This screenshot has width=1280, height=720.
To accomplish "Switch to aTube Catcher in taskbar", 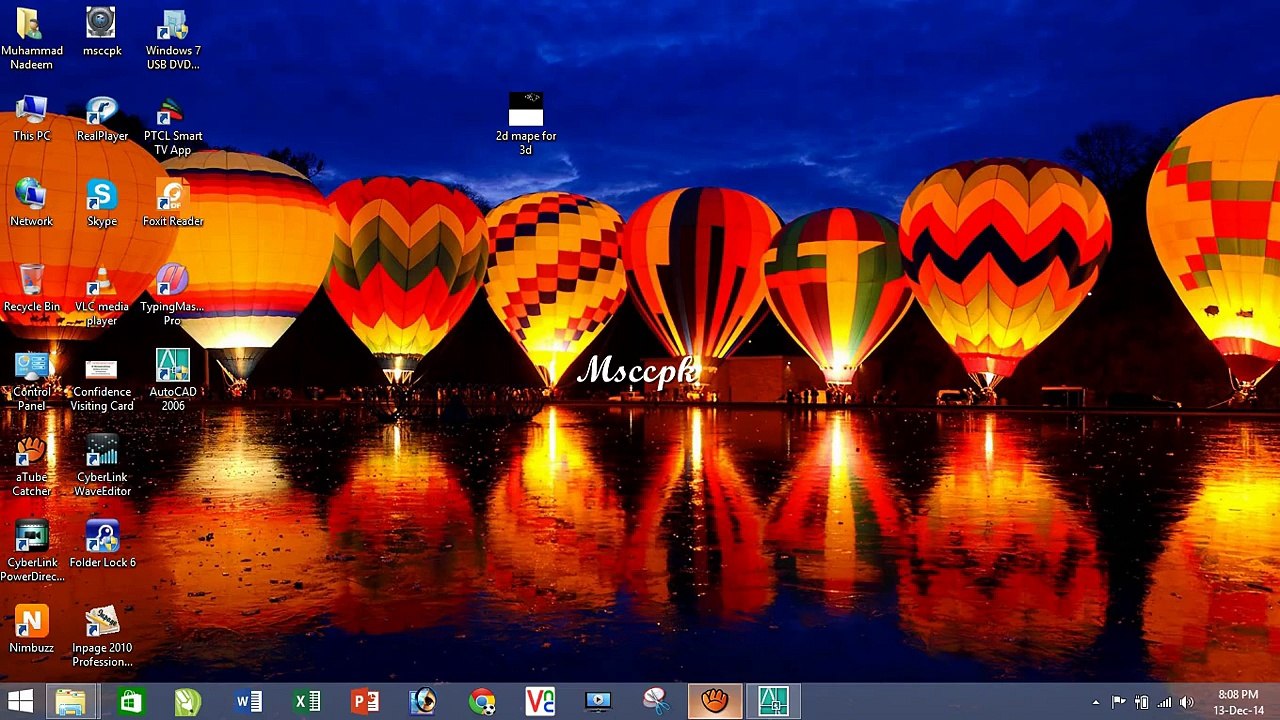I will 714,701.
